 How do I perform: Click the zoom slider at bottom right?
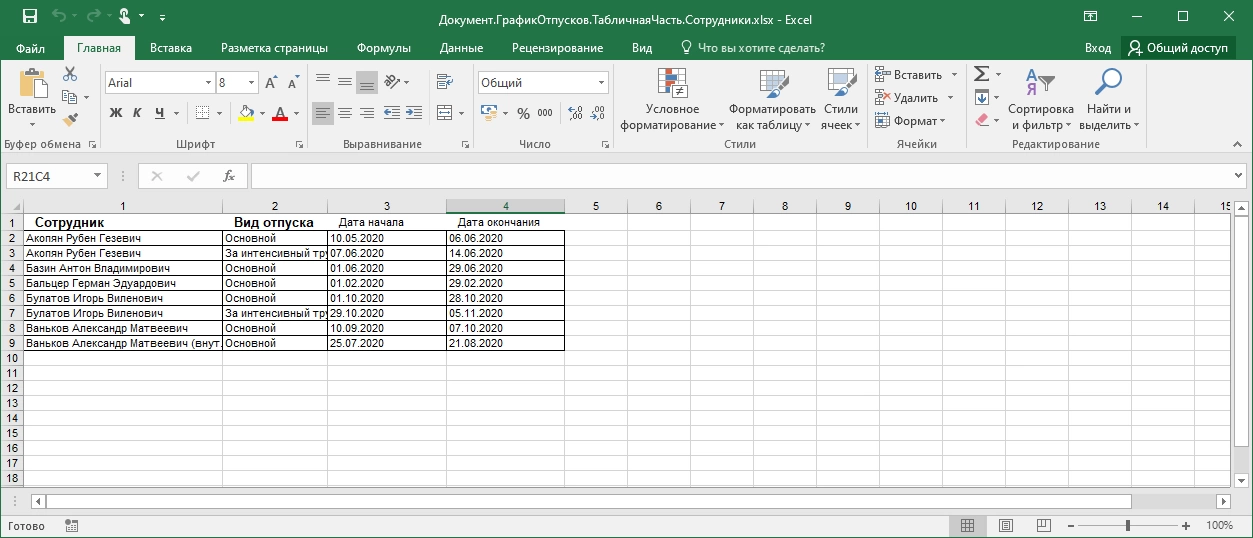coord(1128,526)
